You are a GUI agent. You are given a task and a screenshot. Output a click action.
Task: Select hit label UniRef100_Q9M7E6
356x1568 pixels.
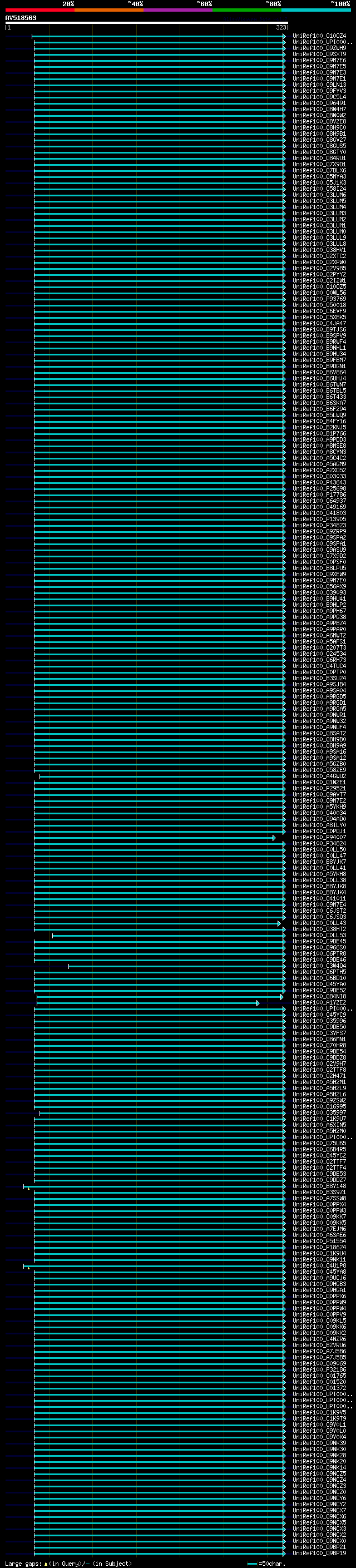coord(319,60)
